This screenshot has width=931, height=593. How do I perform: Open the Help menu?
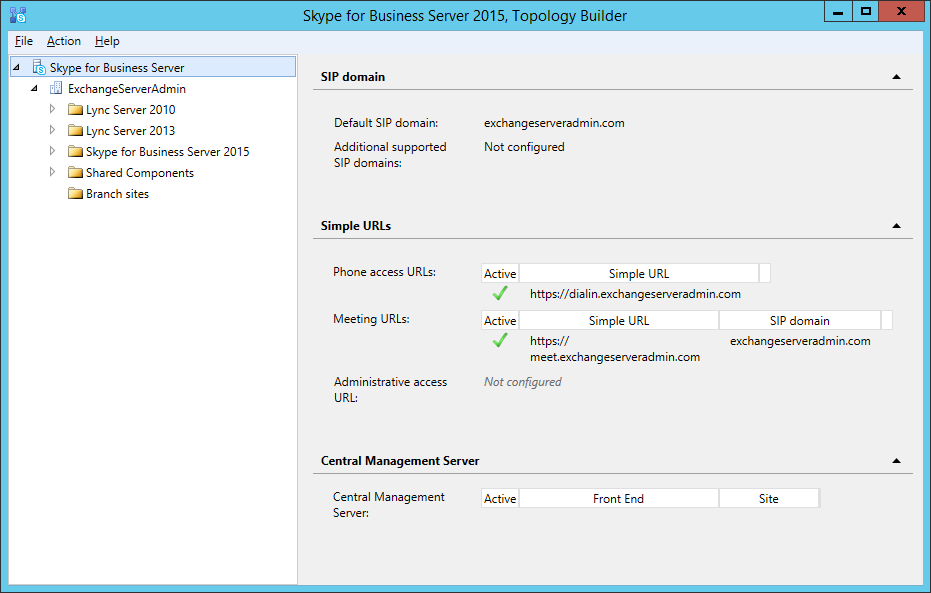pos(107,41)
